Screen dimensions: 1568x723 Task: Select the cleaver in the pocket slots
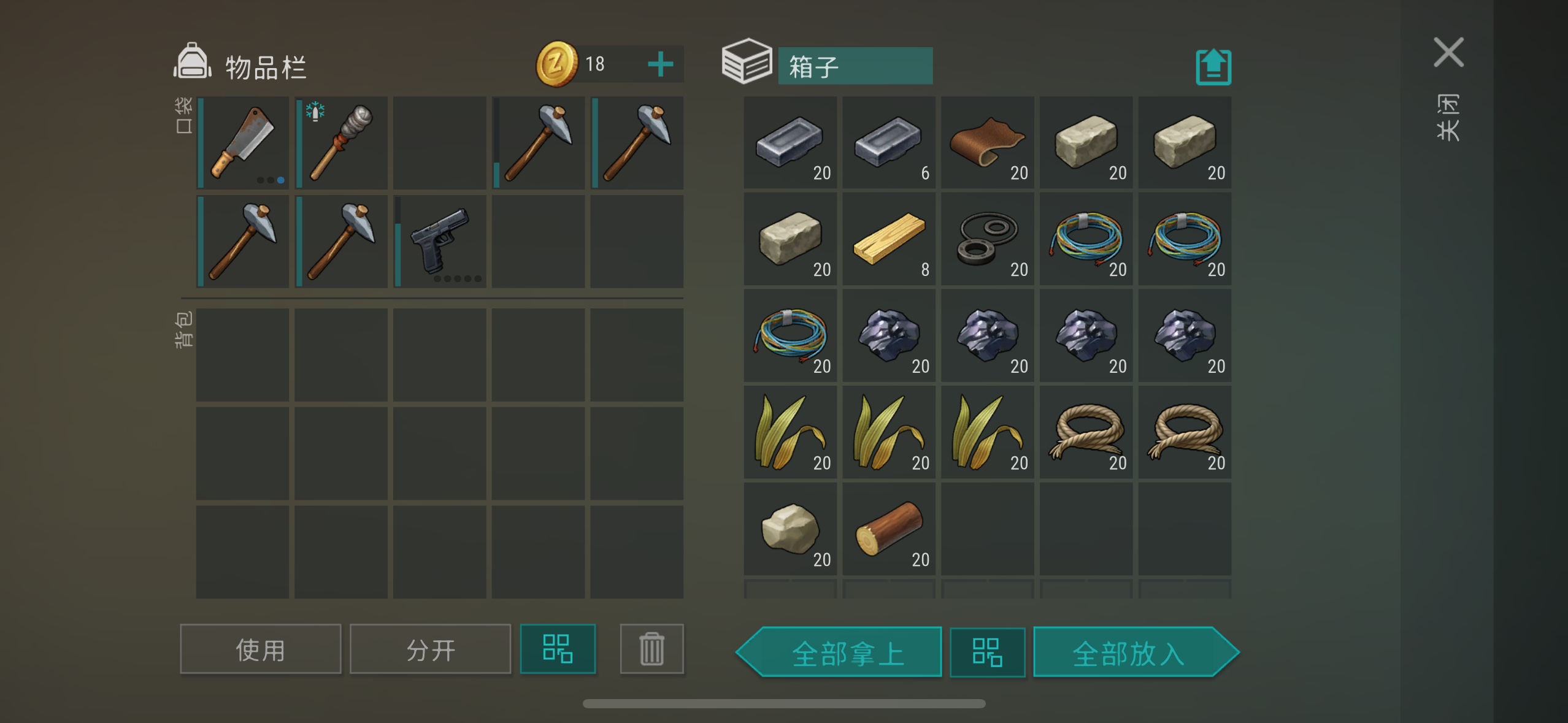(x=243, y=142)
